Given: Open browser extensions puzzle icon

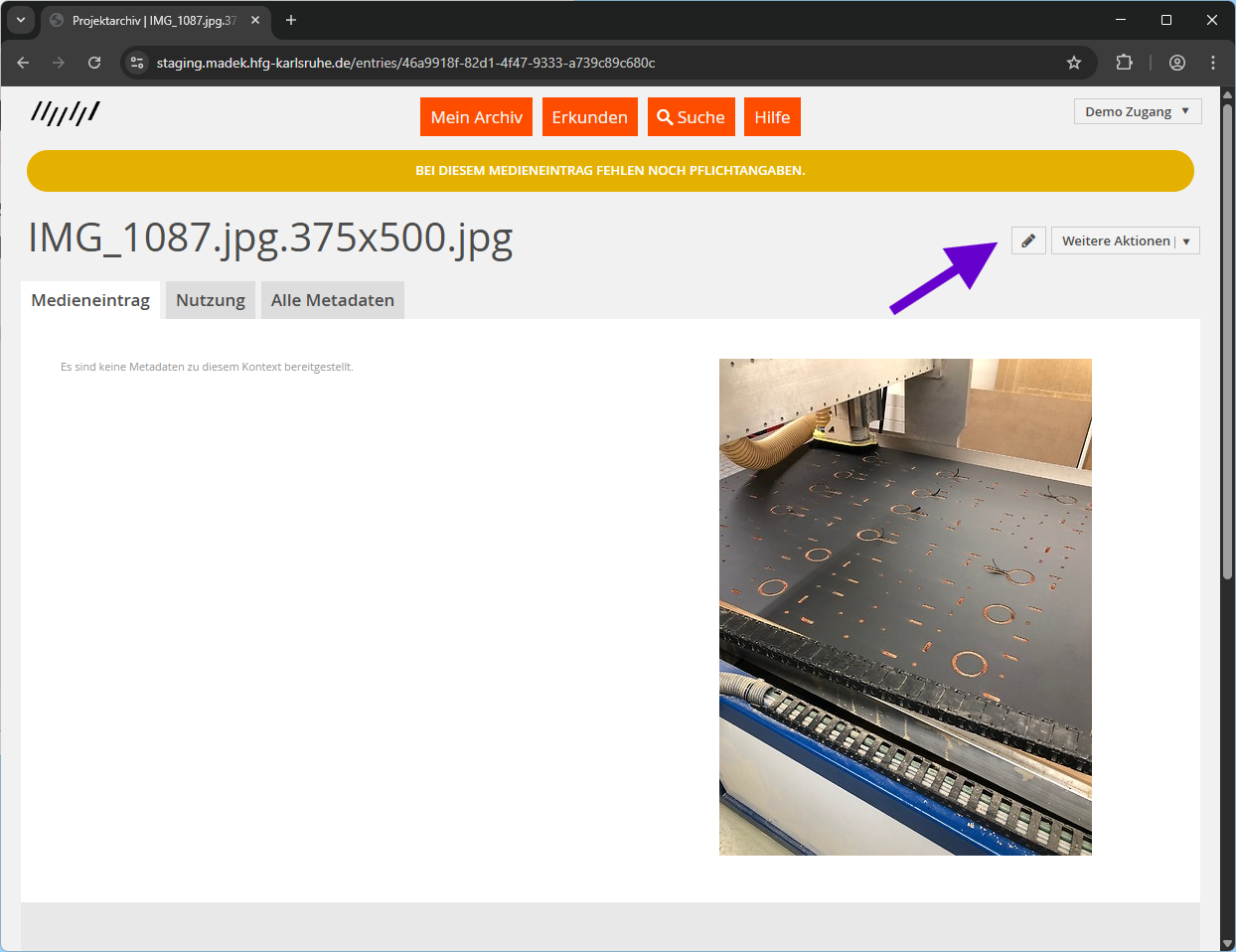Looking at the screenshot, I should (x=1124, y=63).
